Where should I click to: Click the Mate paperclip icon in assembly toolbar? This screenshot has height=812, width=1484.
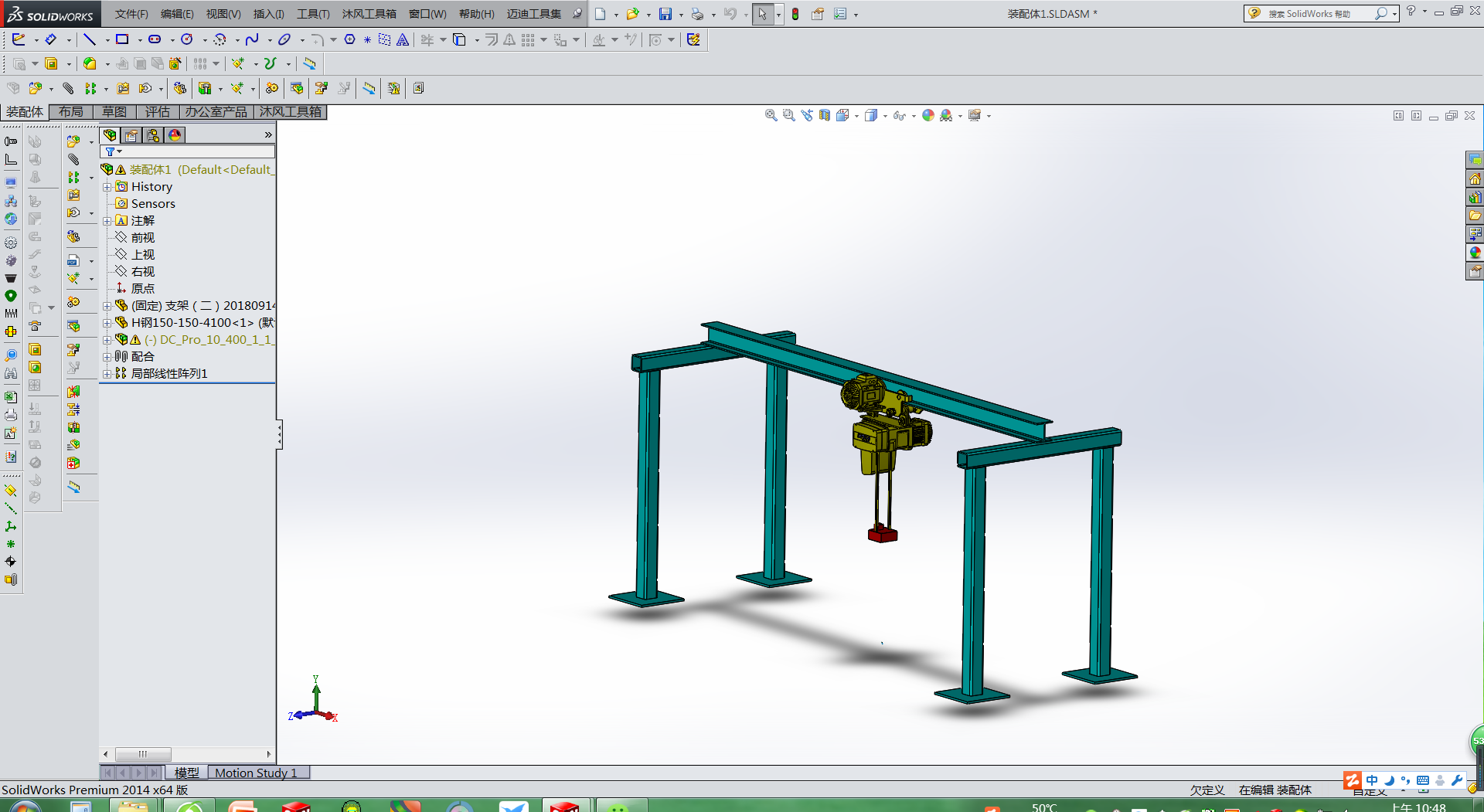68,88
